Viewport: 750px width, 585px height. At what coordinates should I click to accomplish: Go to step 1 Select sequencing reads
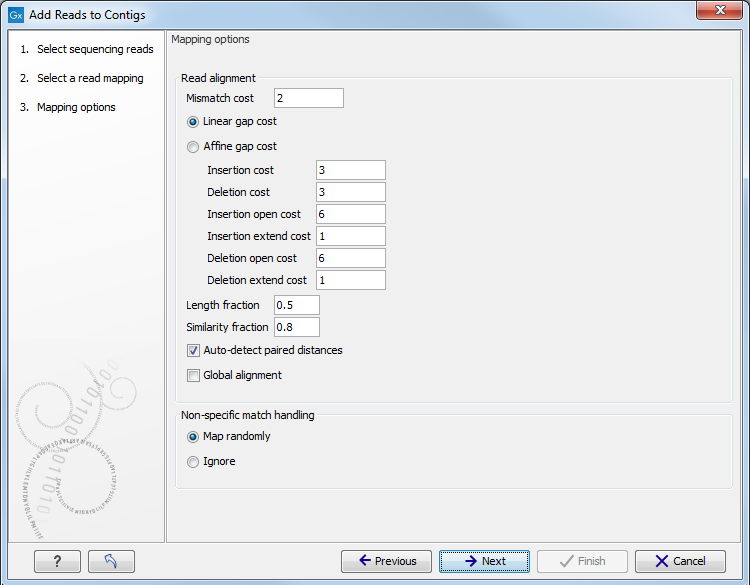tap(87, 49)
